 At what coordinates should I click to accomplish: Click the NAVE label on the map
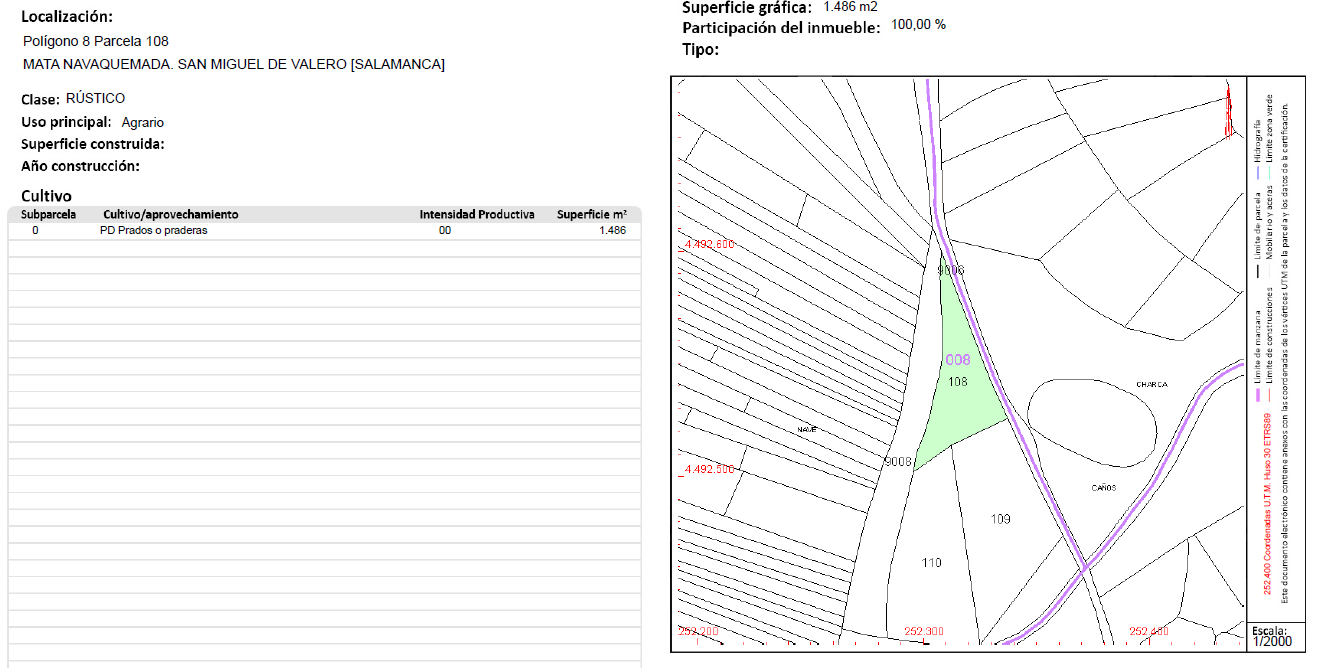click(x=807, y=429)
